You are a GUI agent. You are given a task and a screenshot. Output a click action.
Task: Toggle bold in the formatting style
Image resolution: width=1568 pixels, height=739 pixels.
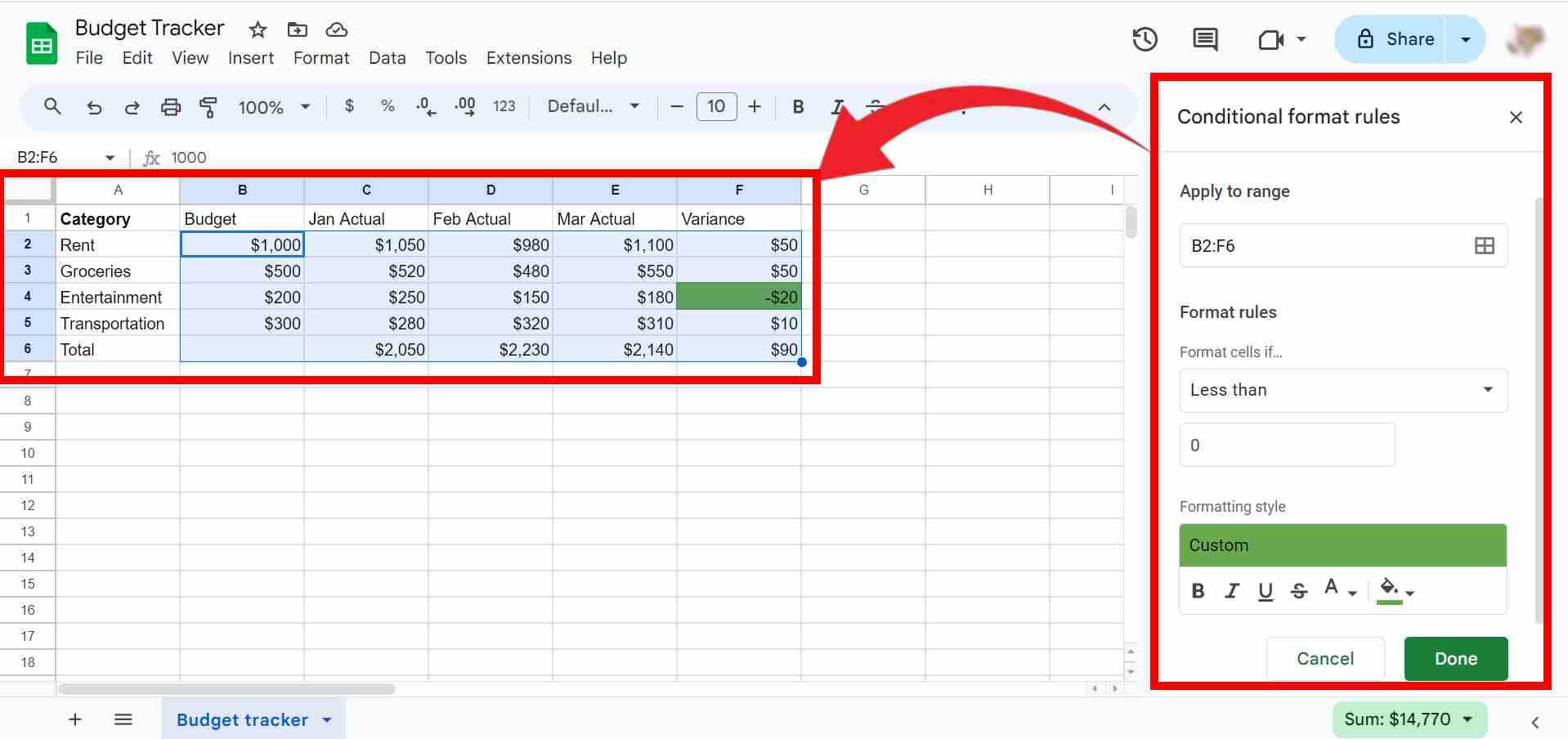click(x=1198, y=590)
